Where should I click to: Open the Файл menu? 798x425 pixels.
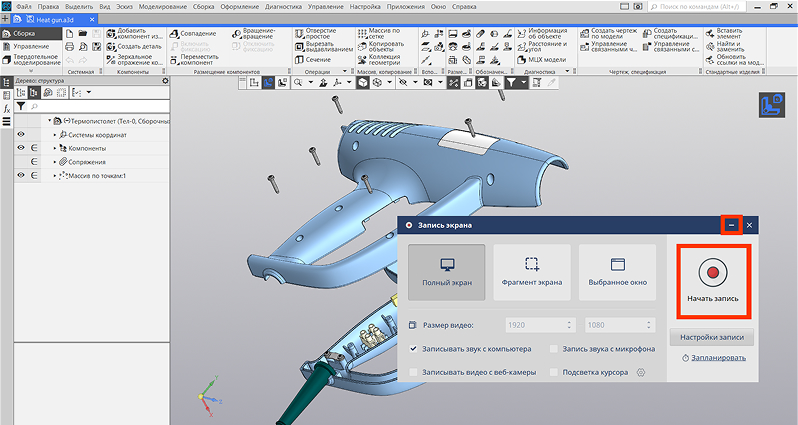click(23, 7)
